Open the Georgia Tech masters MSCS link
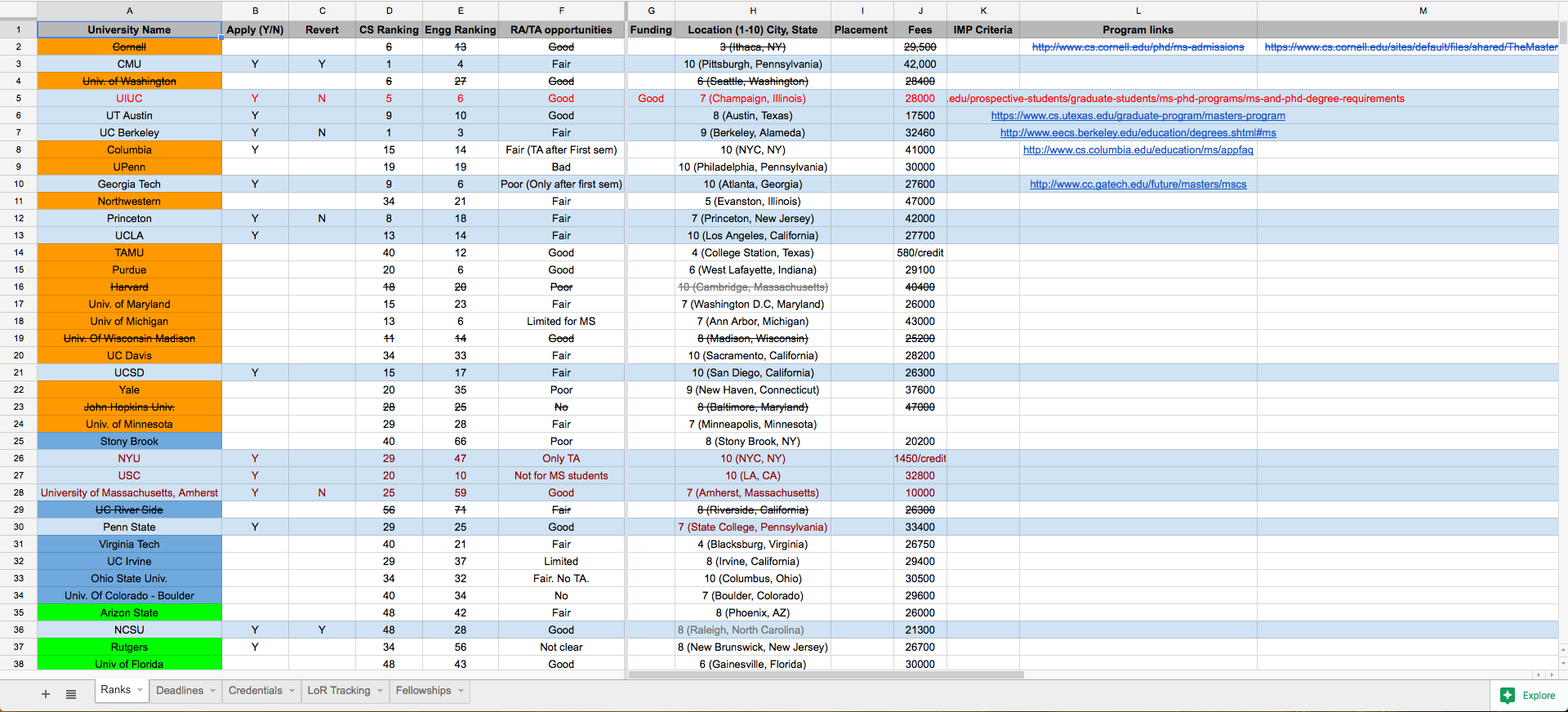 pyautogui.click(x=1138, y=185)
